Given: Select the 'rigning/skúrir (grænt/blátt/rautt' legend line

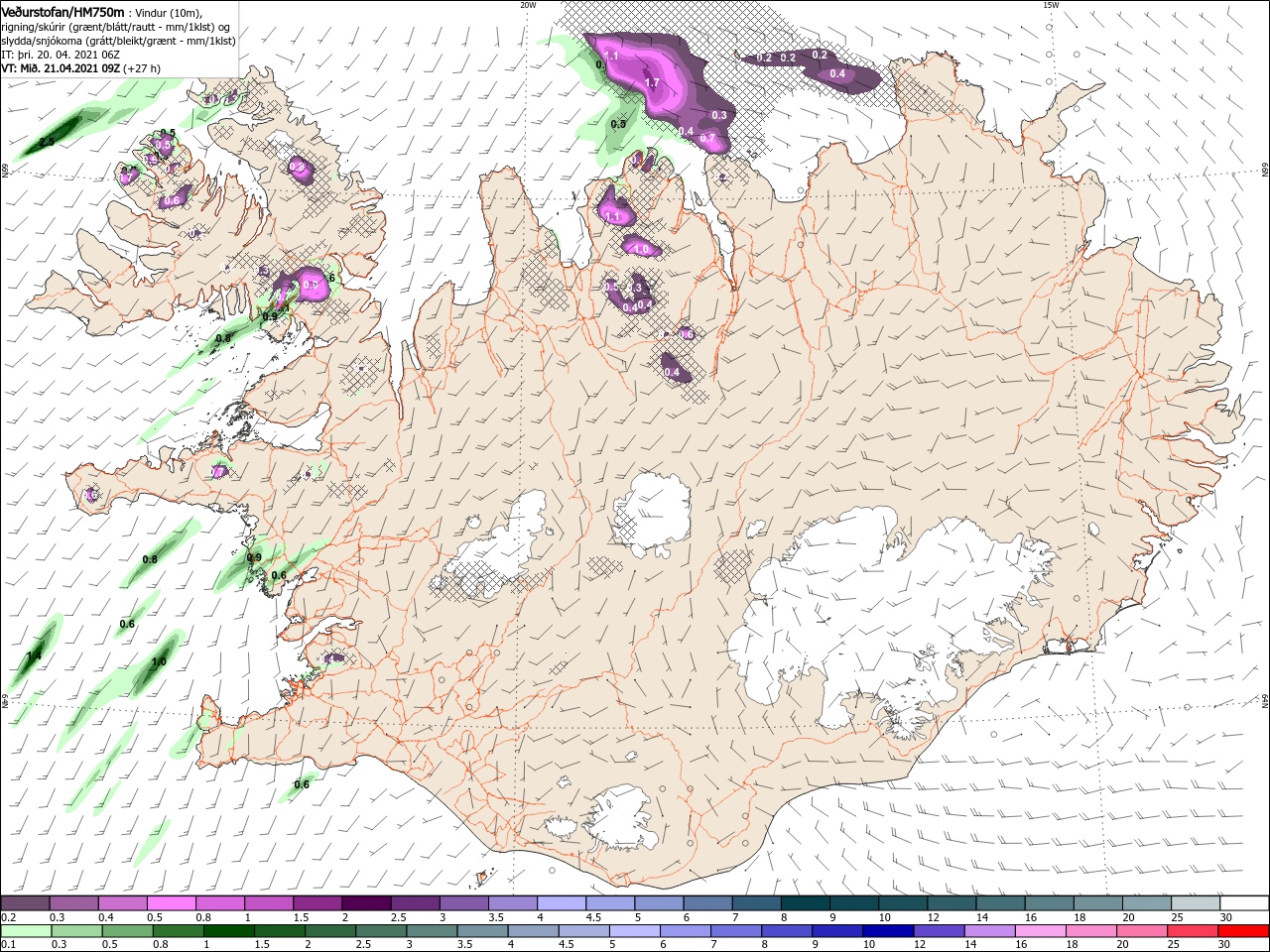Looking at the screenshot, I should (x=113, y=27).
